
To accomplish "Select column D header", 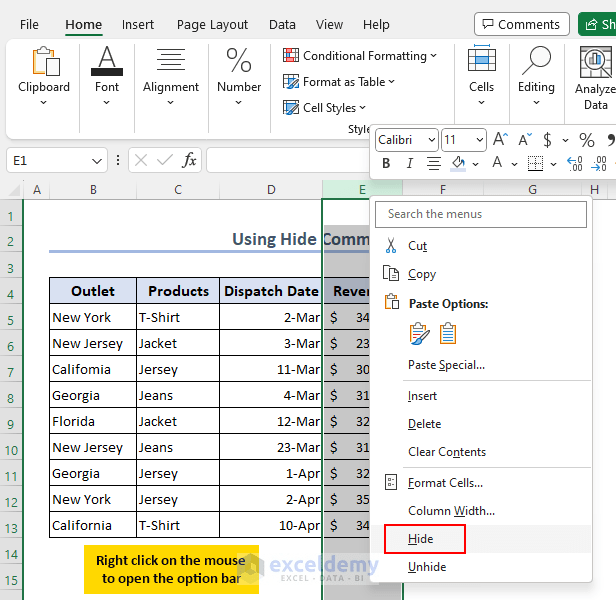I will point(271,190).
